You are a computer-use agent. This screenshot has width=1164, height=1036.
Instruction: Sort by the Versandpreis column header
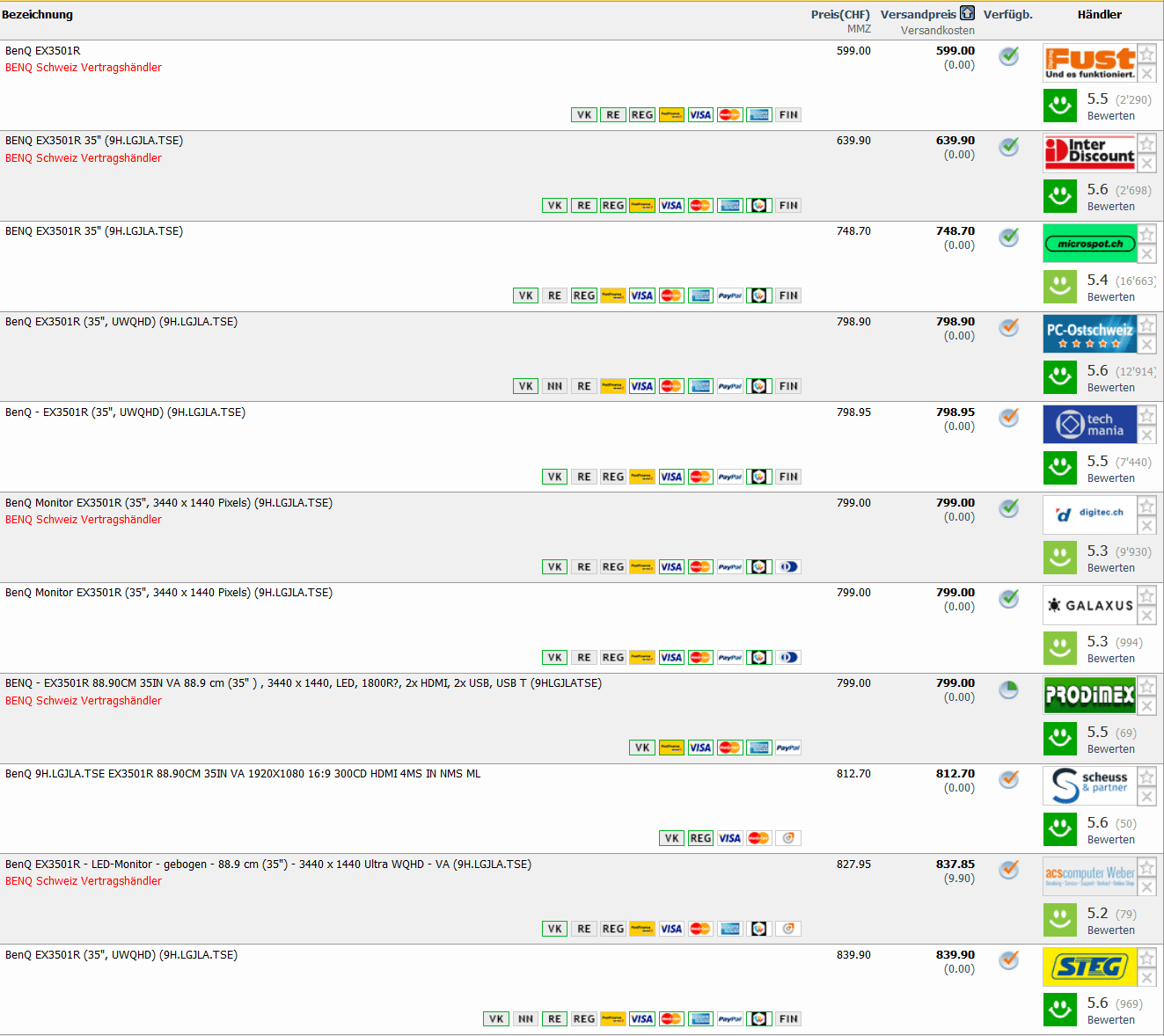pos(919,14)
